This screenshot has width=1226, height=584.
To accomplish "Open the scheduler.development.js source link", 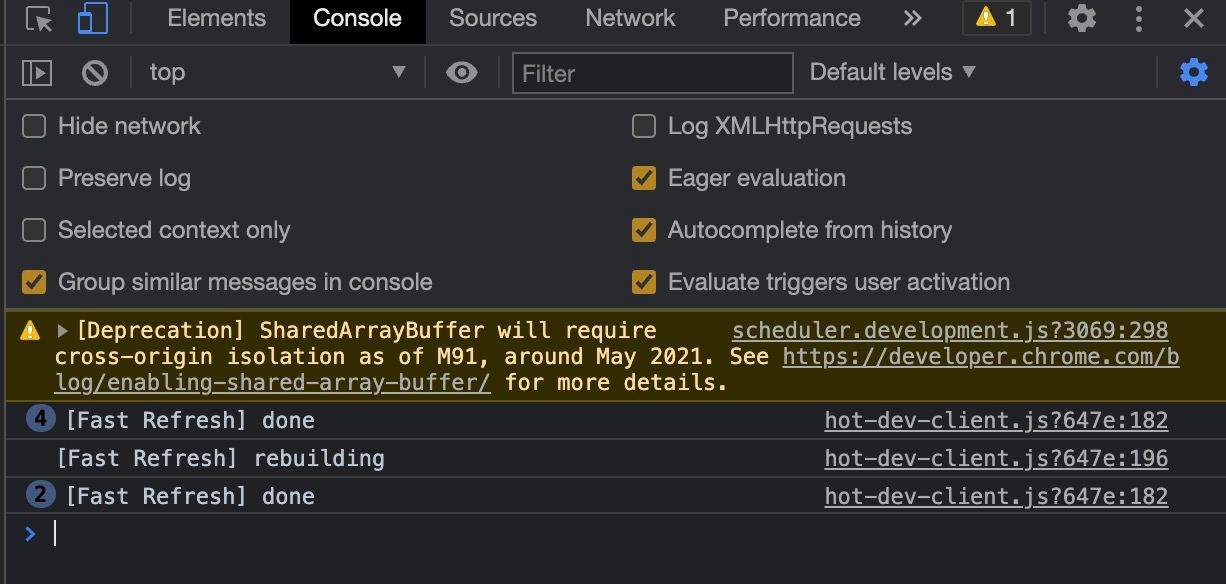I will coord(950,331).
